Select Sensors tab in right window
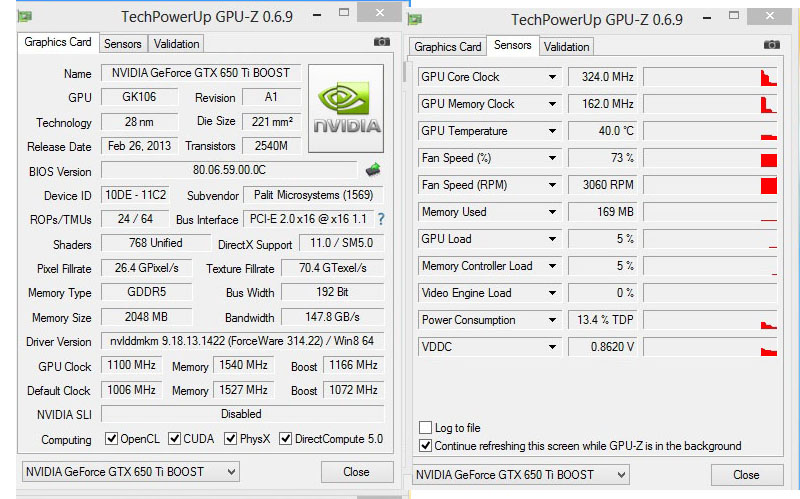The height and width of the screenshot is (499, 800). pyautogui.click(x=512, y=45)
